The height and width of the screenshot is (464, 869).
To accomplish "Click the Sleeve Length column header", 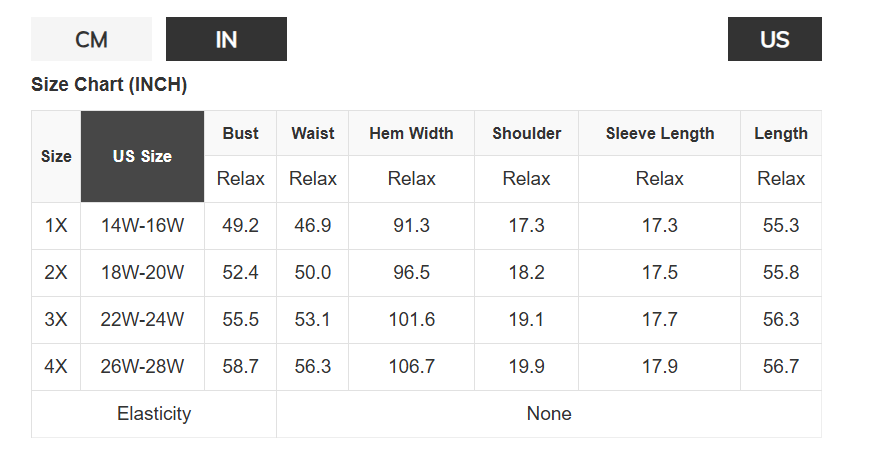I will [x=659, y=133].
